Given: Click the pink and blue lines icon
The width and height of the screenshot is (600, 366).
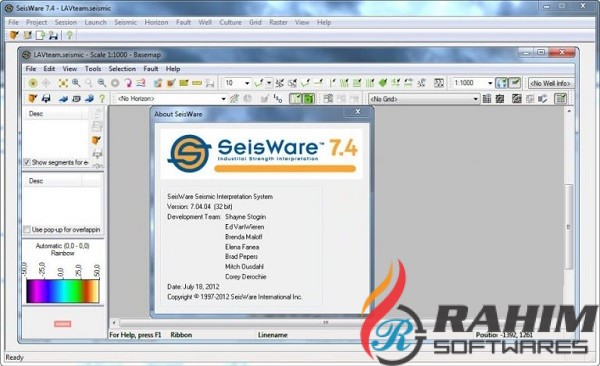Looking at the screenshot, I should pos(141,83).
